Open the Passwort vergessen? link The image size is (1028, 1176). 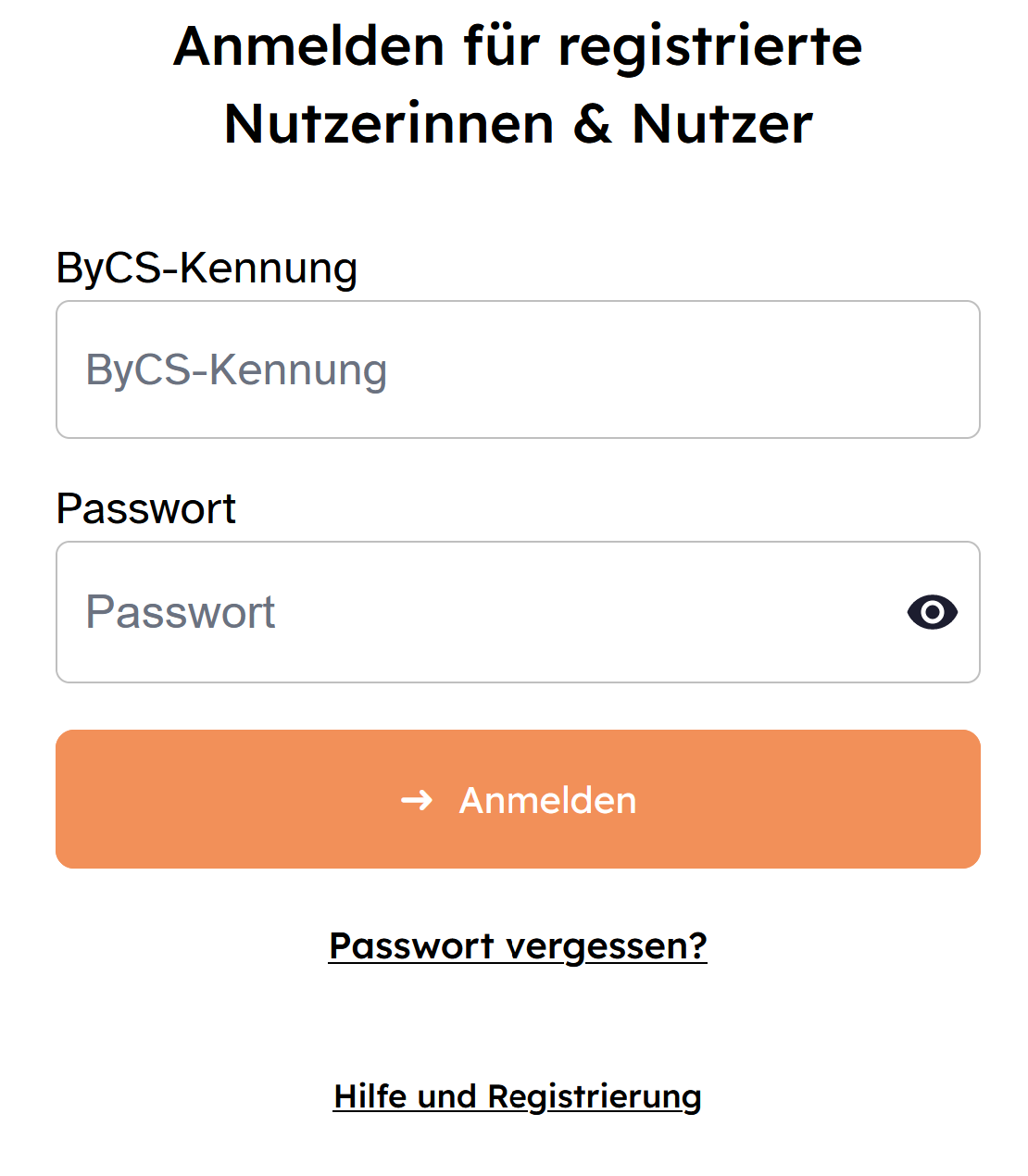click(518, 946)
